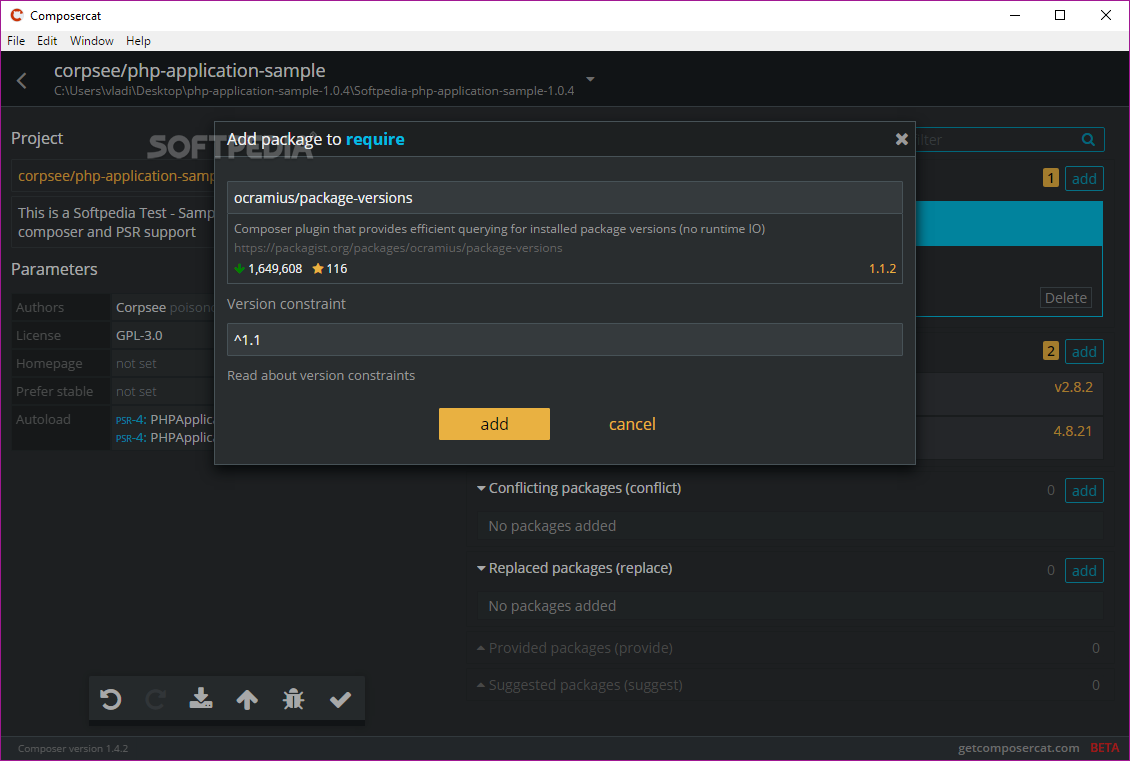Open the packagist.org package URL link
Screen dimensions: 1130x761
click(398, 248)
